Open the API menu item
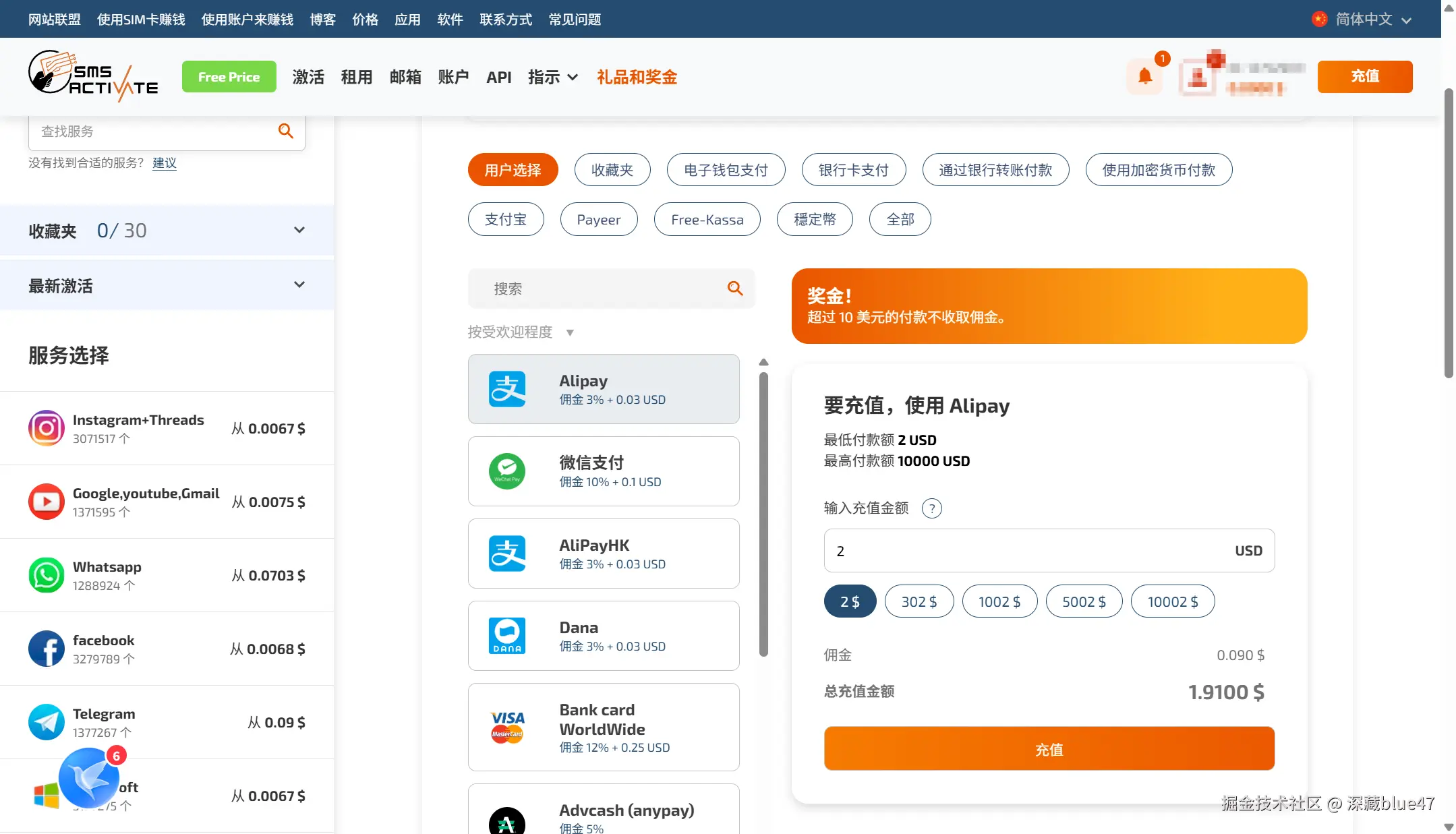1456x834 pixels. [x=498, y=77]
